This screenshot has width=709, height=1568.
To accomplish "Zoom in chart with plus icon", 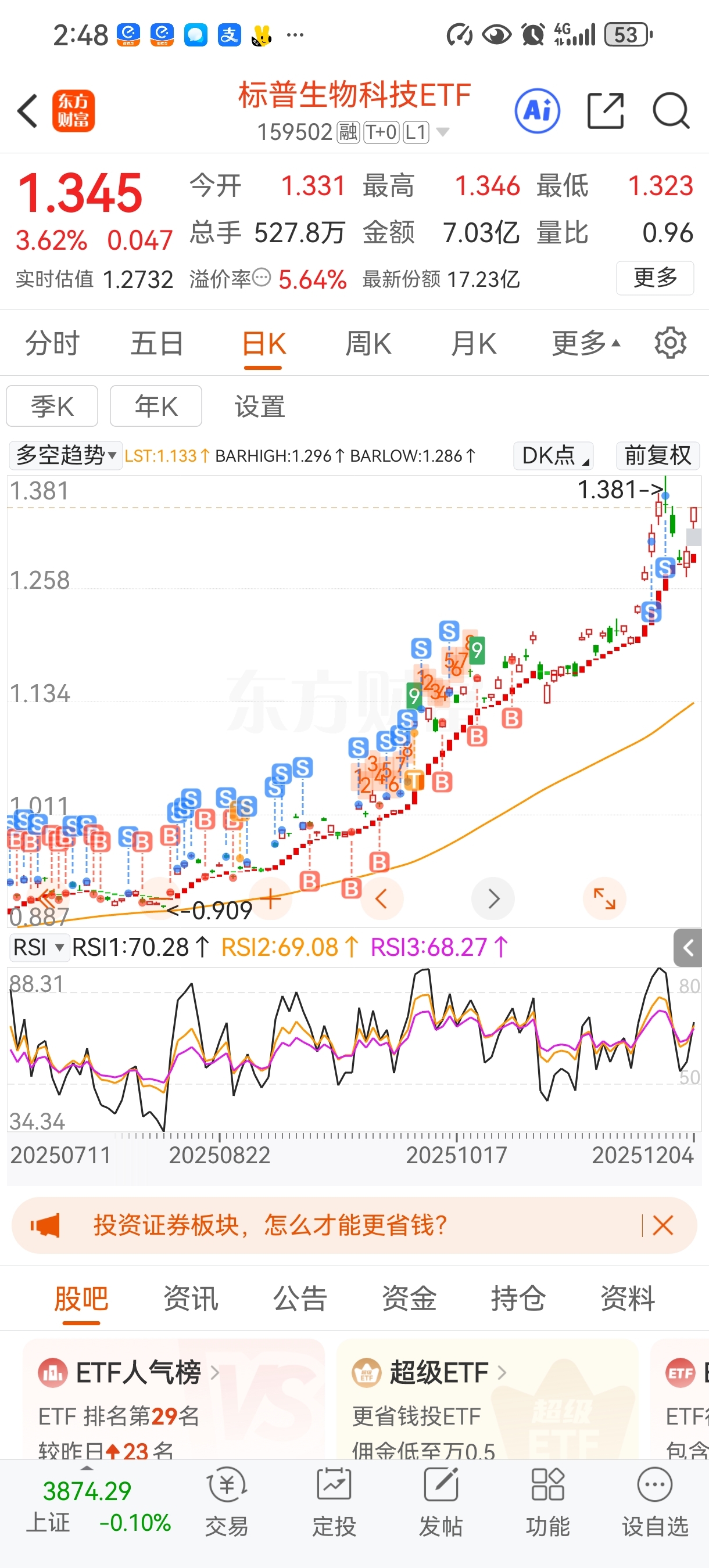I will coord(270,898).
